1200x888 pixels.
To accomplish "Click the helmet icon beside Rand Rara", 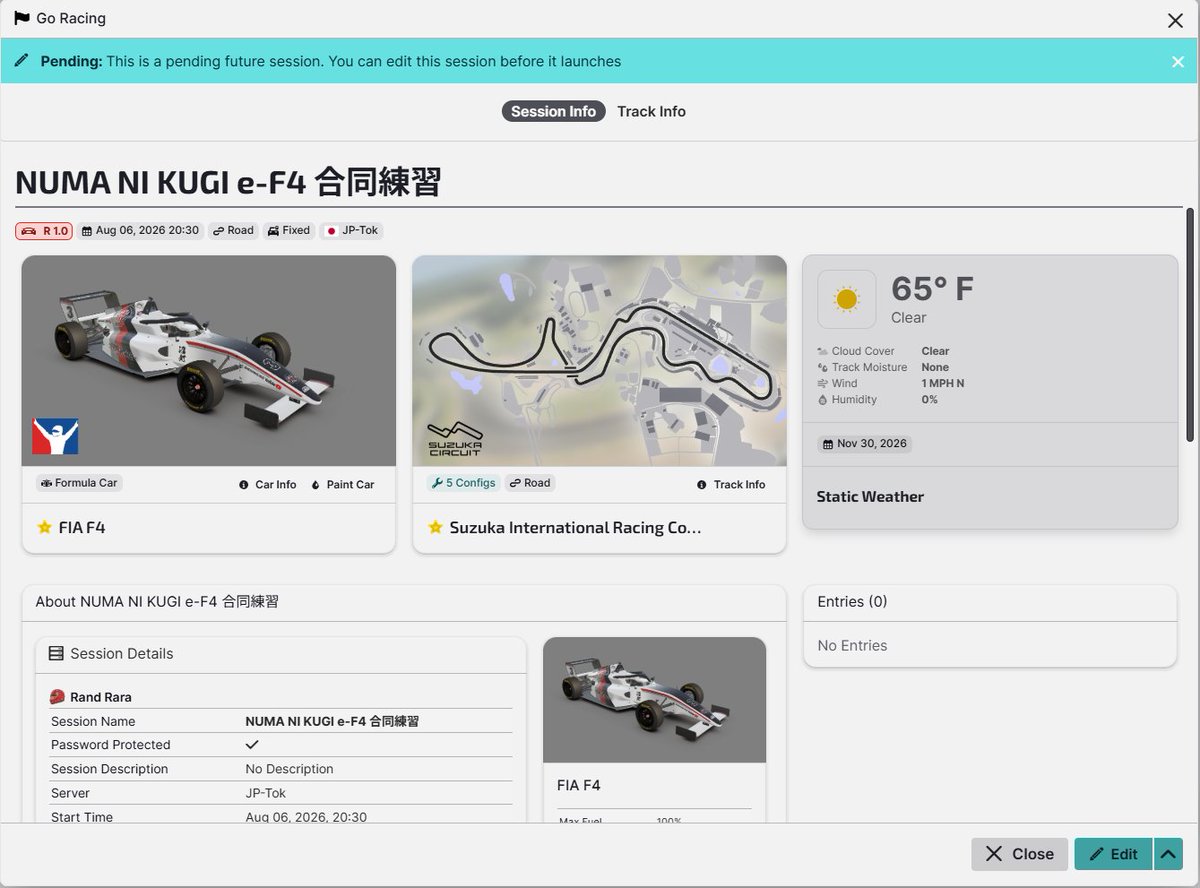I will pyautogui.click(x=57, y=697).
